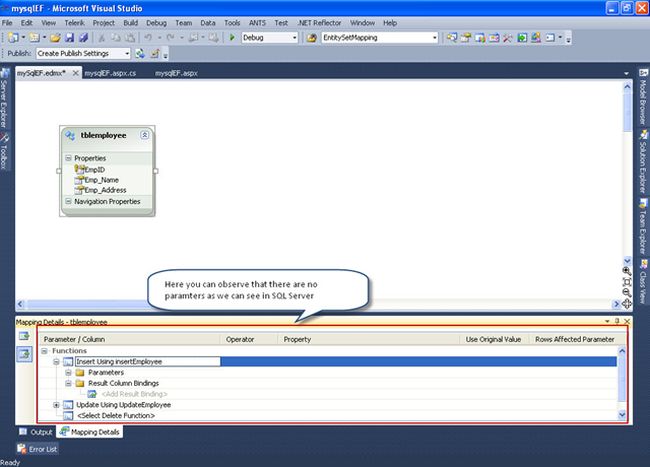Open the Debug configuration dropdown
Screen dimensions: 650x467
[295, 38]
